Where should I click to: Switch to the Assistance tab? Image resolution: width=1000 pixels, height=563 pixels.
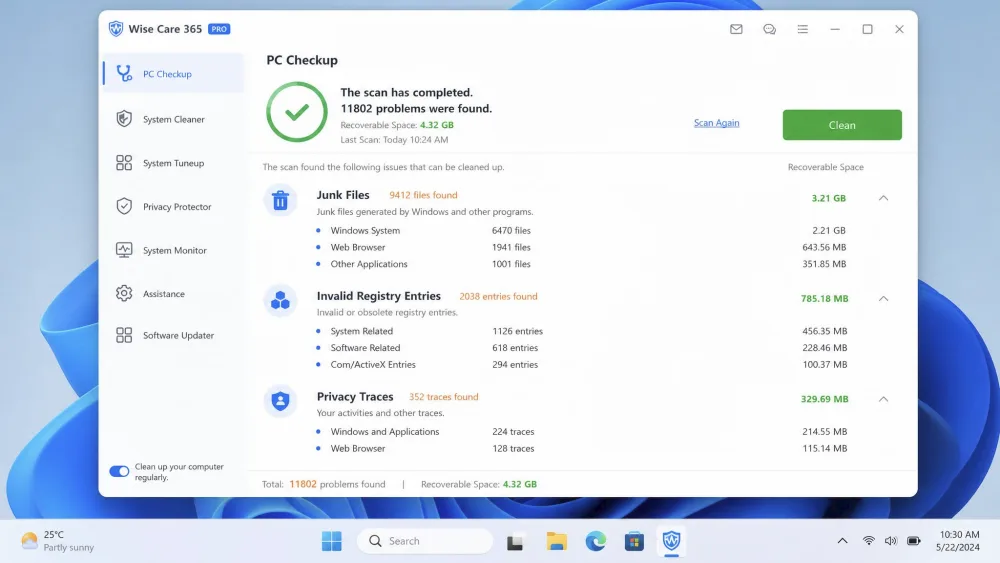pyautogui.click(x=173, y=294)
